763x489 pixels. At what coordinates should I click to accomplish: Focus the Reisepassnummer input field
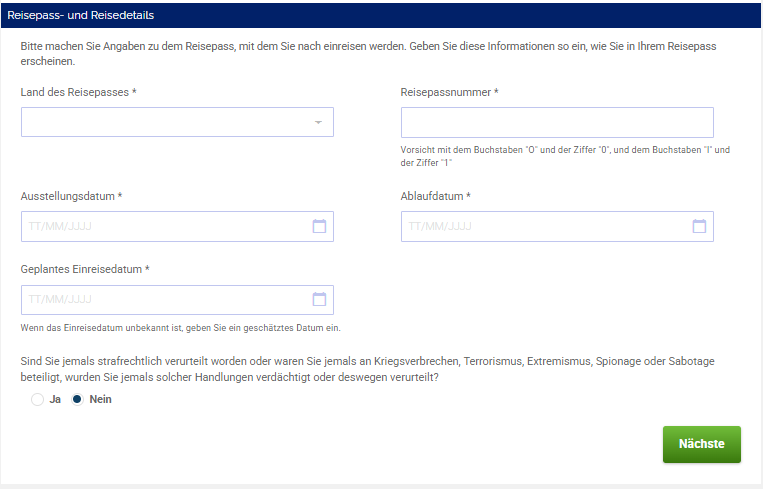[557, 123]
